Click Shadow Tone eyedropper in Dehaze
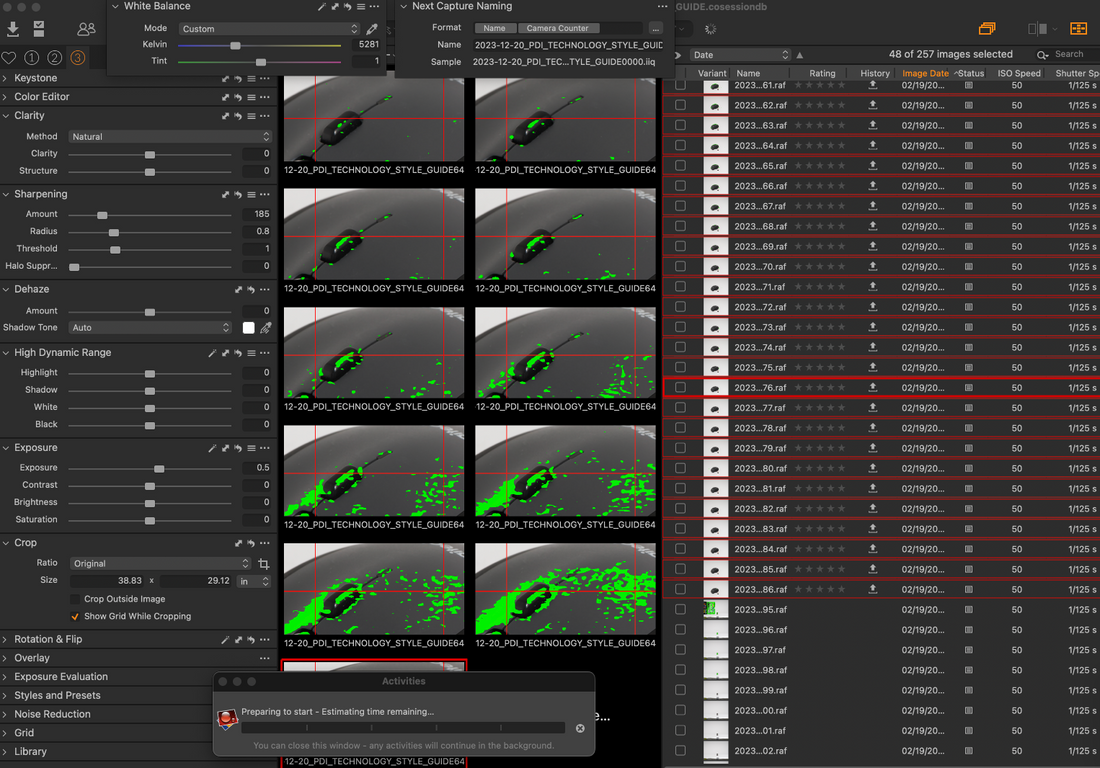This screenshot has width=1100, height=768. pyautogui.click(x=265, y=328)
